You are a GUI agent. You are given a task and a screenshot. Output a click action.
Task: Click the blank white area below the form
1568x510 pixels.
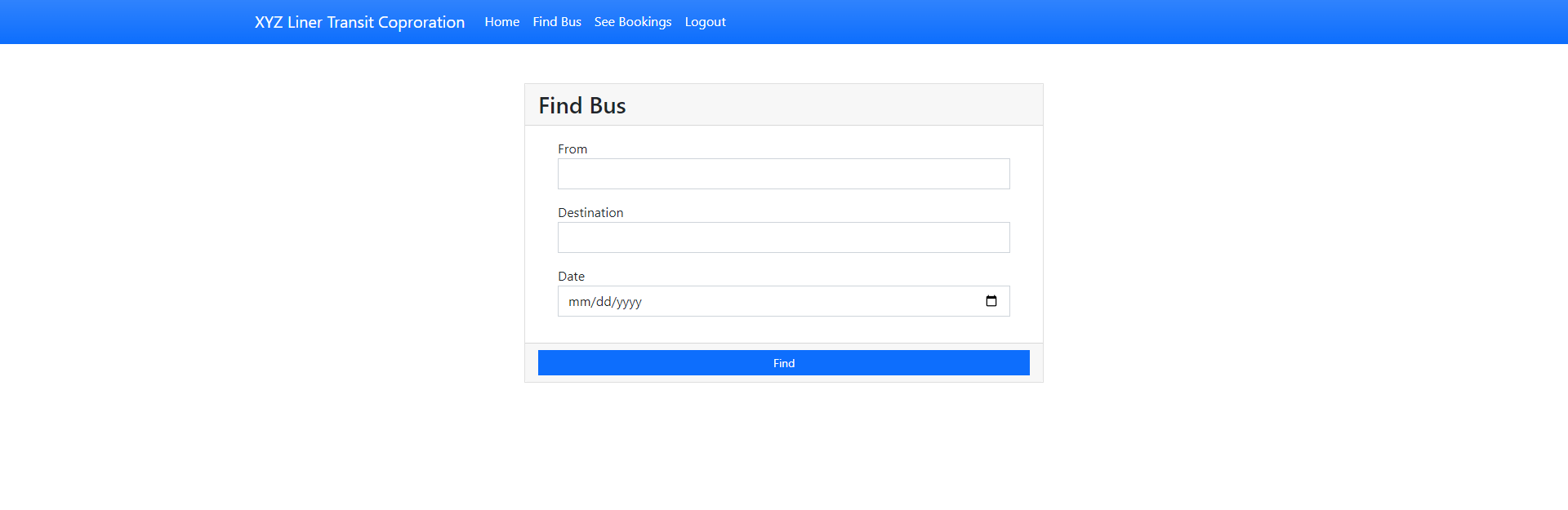[x=784, y=449]
